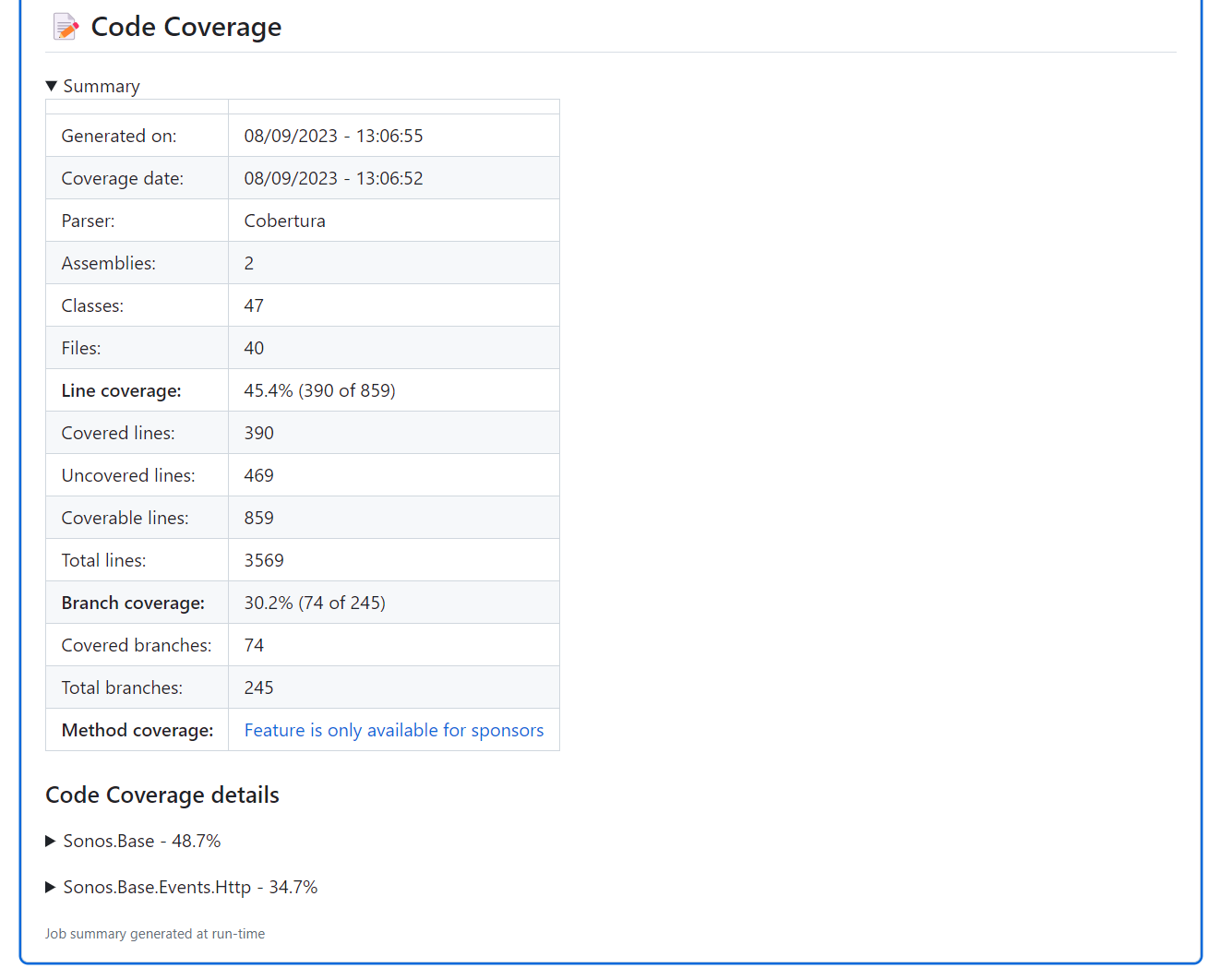
Task: Click the Code Coverage details heading
Action: [162, 795]
